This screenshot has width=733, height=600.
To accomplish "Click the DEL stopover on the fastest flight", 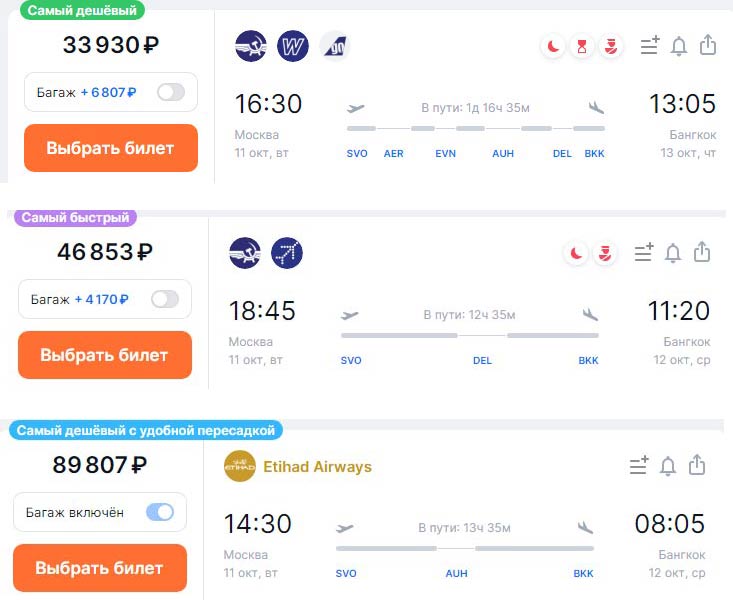I will 482,361.
